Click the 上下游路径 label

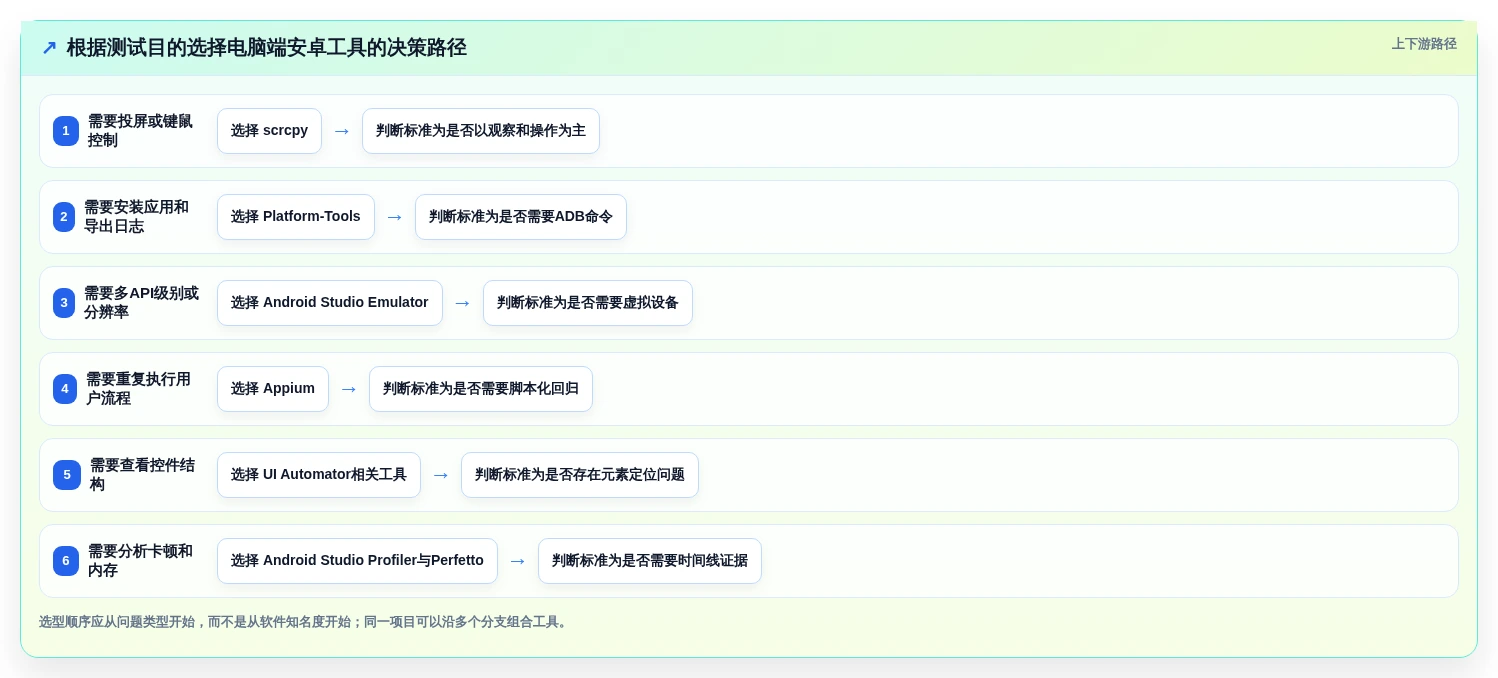pyautogui.click(x=1424, y=44)
